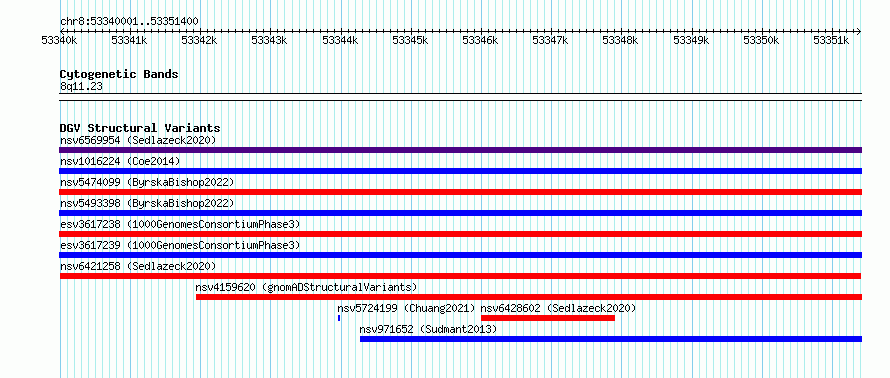Select the blue esv3617239 variant bar

click(x=460, y=255)
